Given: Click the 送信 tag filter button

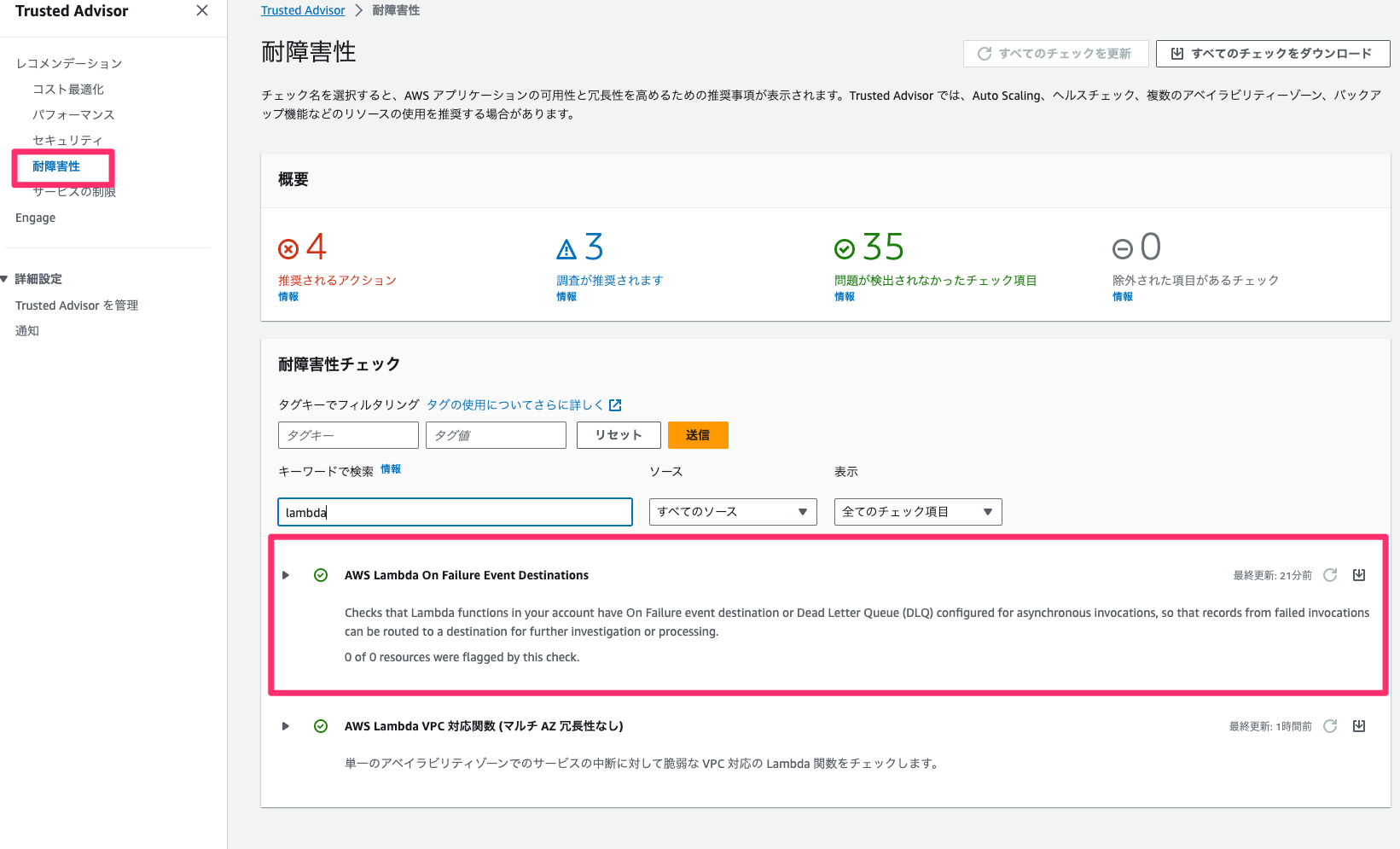Looking at the screenshot, I should click(x=698, y=435).
